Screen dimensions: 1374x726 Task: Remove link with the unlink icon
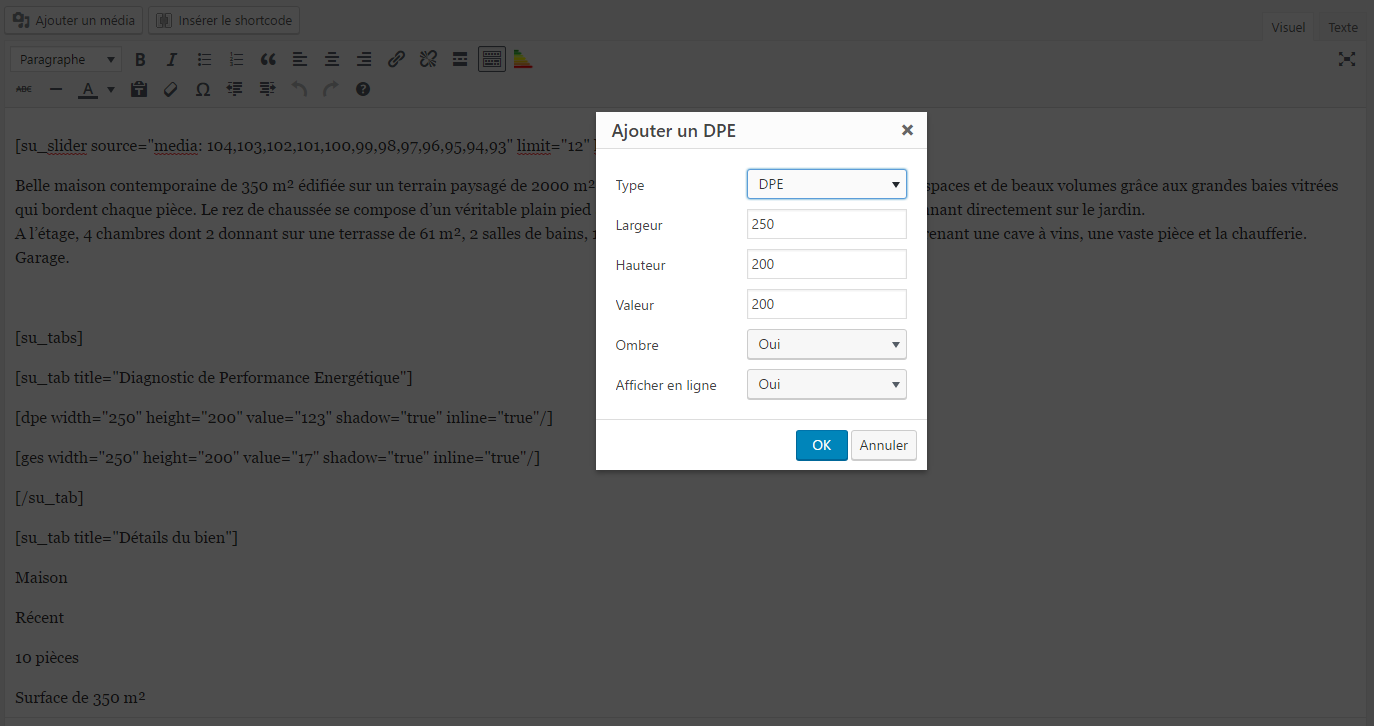click(428, 60)
